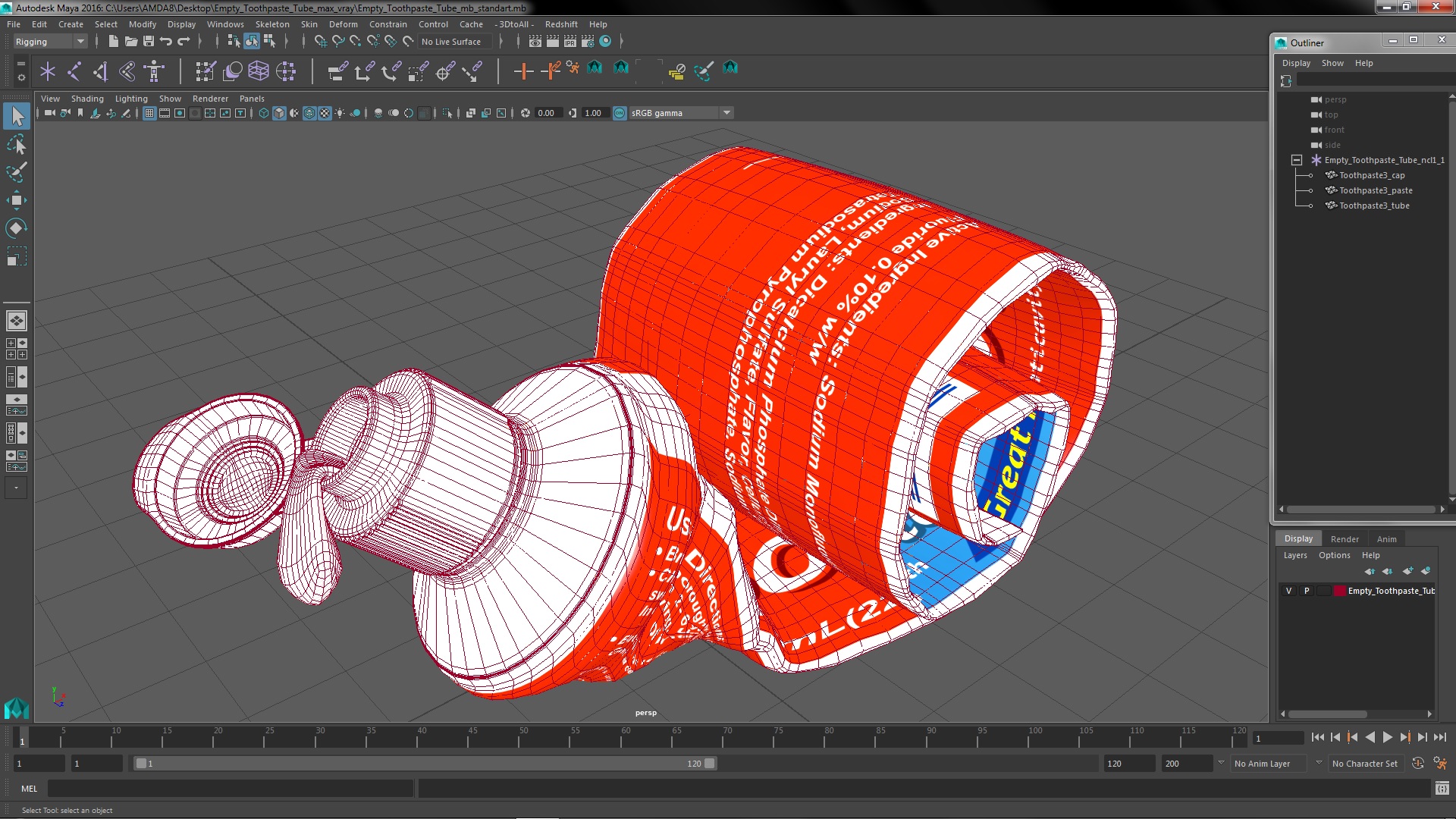Click the MEL command input field
1456x819 pixels.
[231, 789]
